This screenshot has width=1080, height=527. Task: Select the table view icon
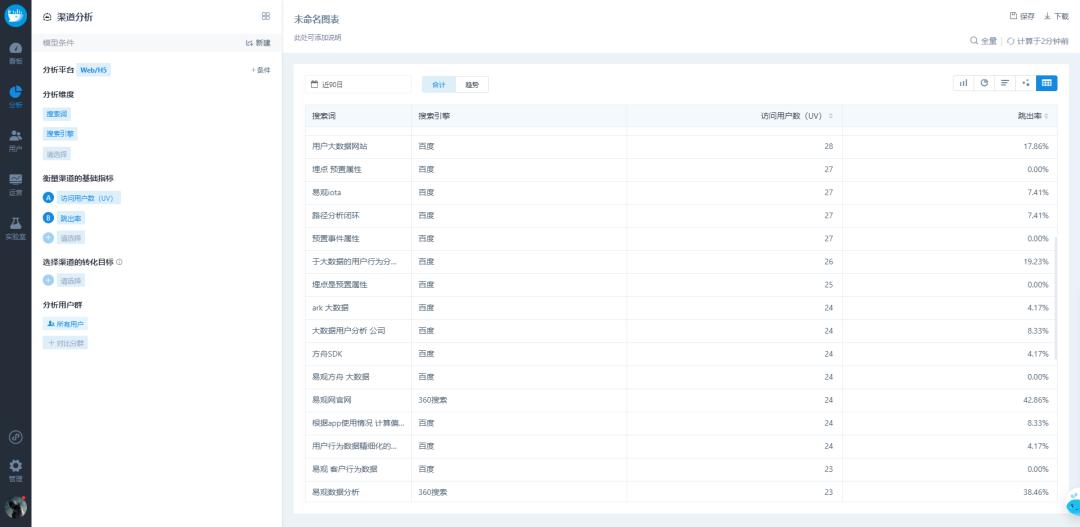click(x=1046, y=83)
